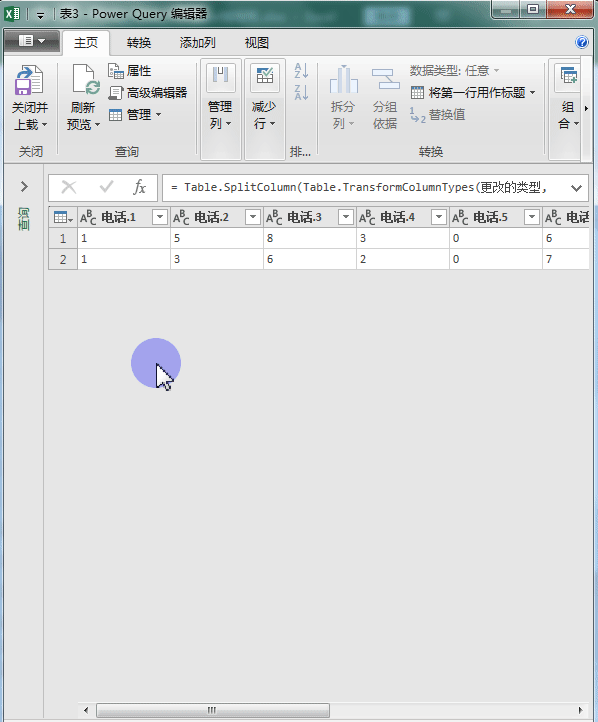
Task: Click the horizontal scrollbar left arrow
Action: (x=86, y=710)
